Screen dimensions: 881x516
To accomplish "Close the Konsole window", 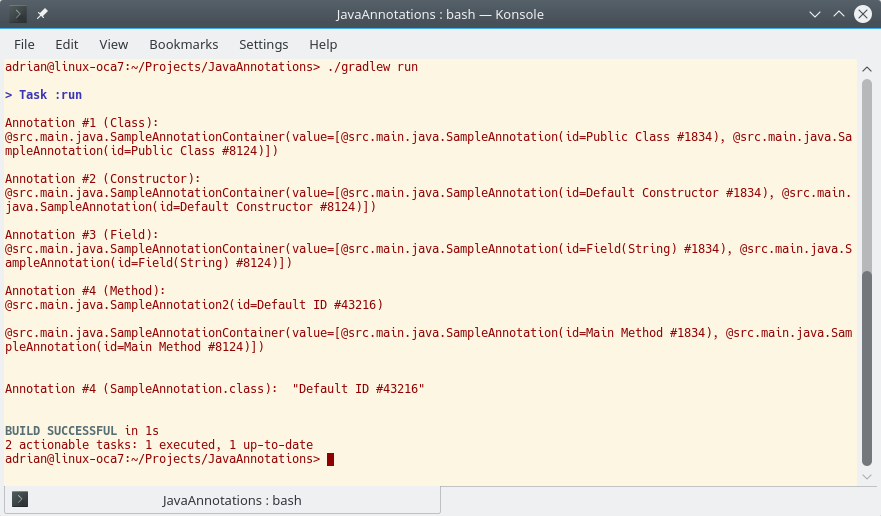I will (863, 14).
